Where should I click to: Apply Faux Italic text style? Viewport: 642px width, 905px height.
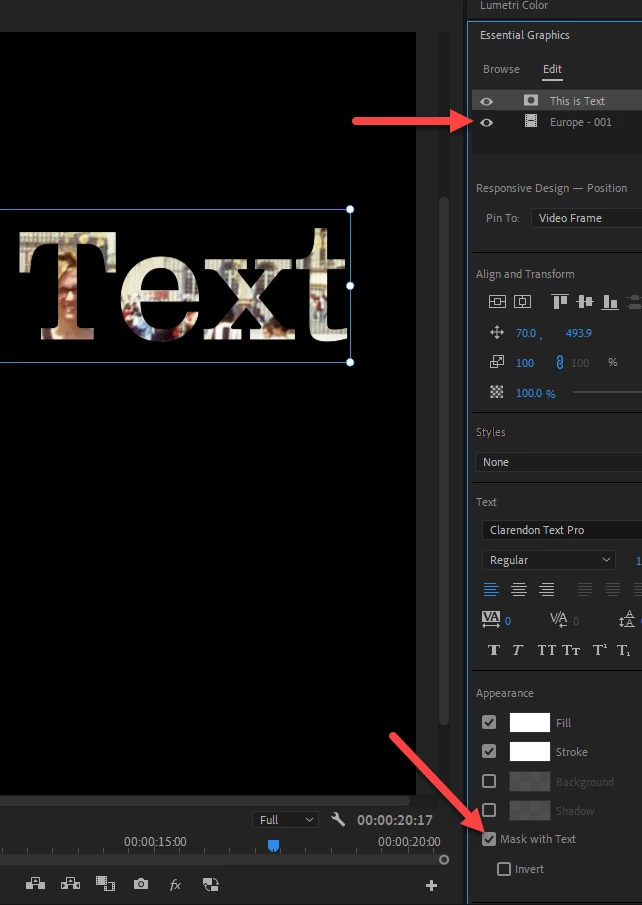(x=517, y=650)
